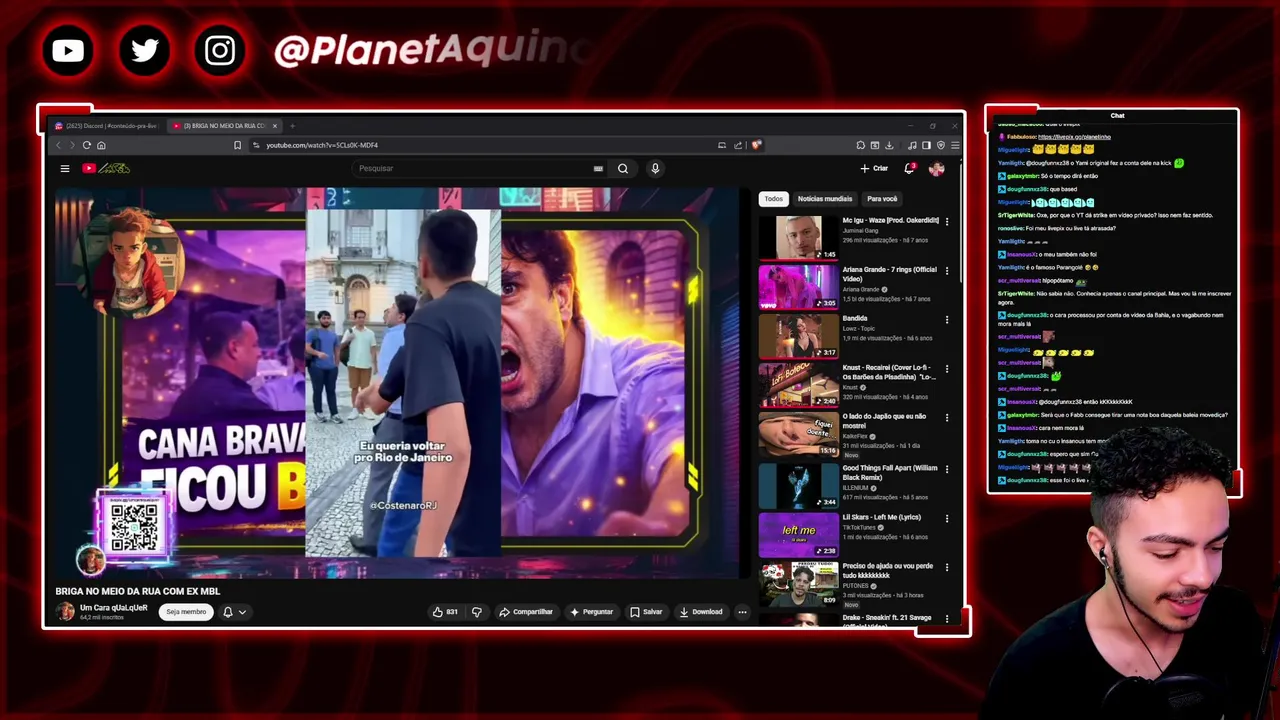
Task: Go to the YouTube home logo
Action: 106,168
